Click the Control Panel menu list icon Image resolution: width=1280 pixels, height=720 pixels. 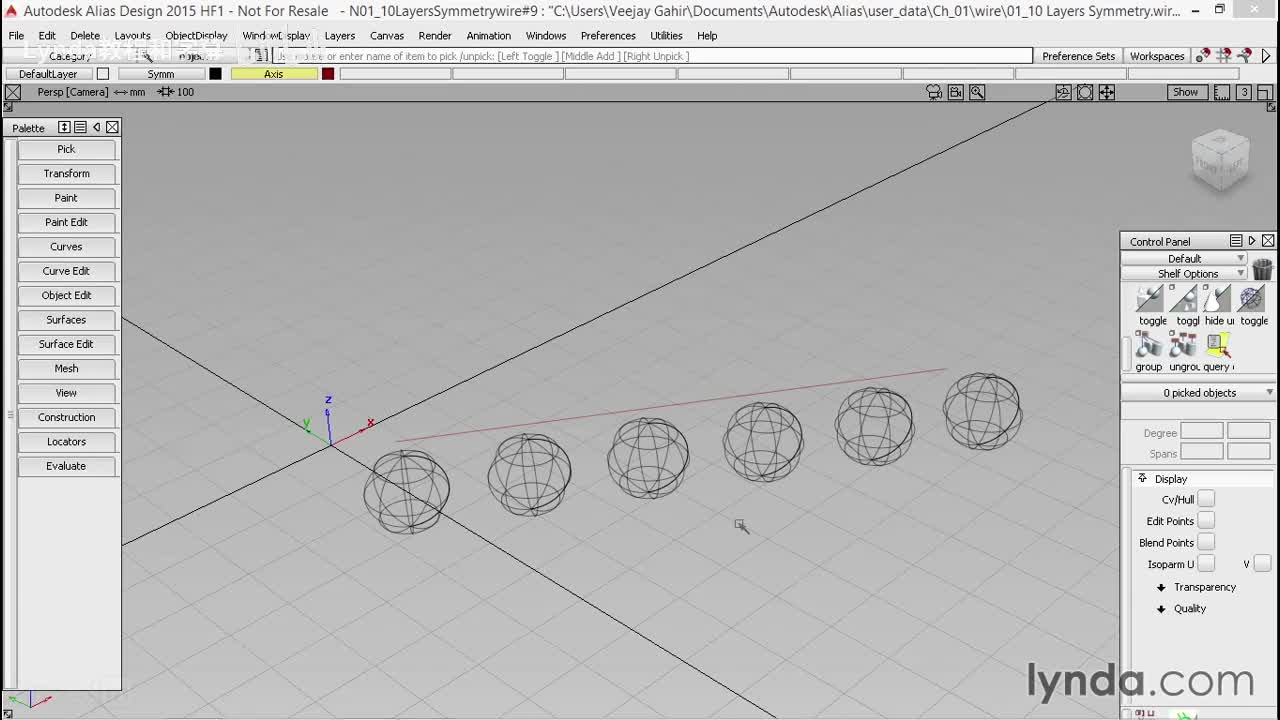click(1236, 241)
